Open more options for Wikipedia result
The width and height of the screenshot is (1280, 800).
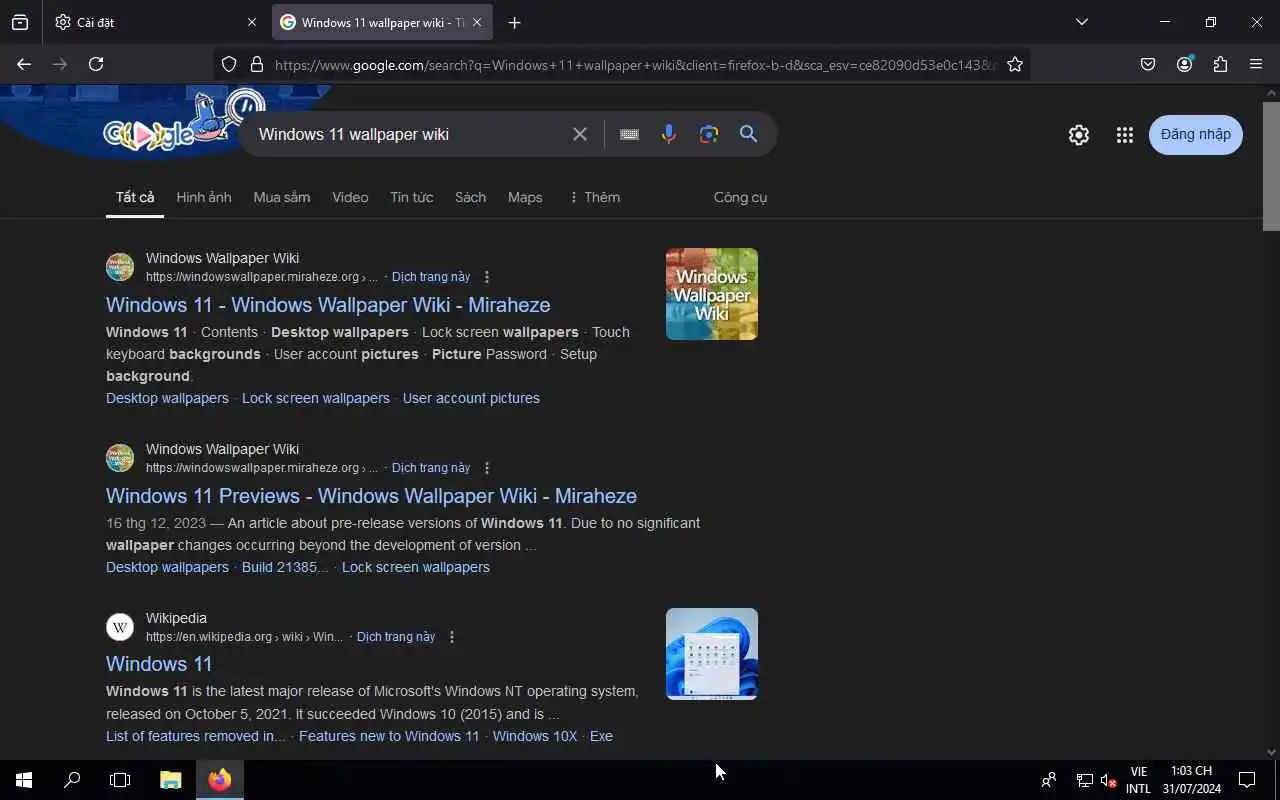click(452, 637)
